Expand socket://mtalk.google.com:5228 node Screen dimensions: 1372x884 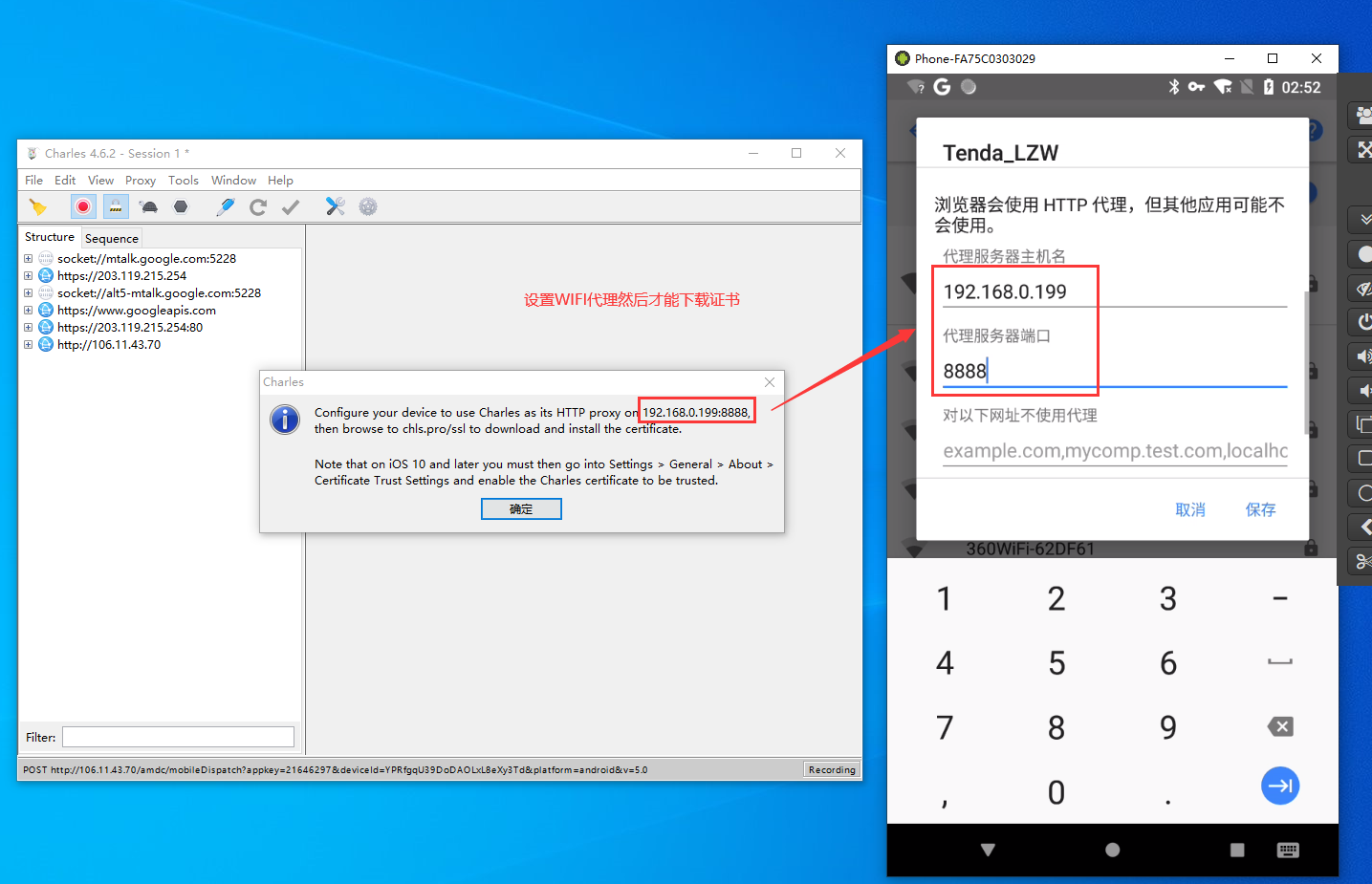[28, 259]
